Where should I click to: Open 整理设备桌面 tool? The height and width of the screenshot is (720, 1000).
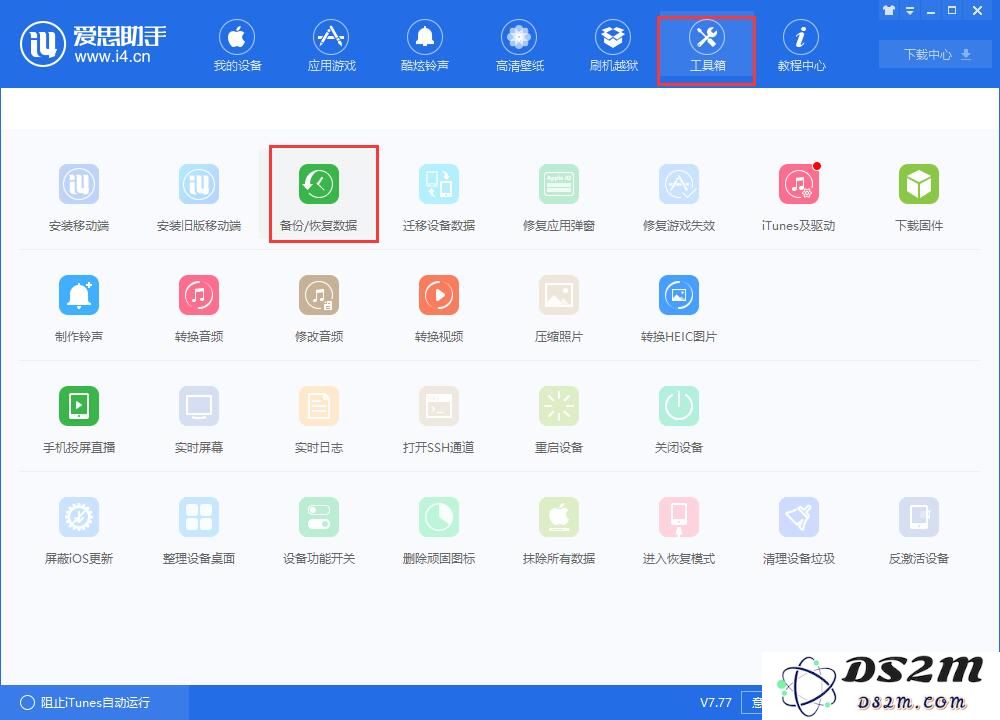(x=199, y=531)
